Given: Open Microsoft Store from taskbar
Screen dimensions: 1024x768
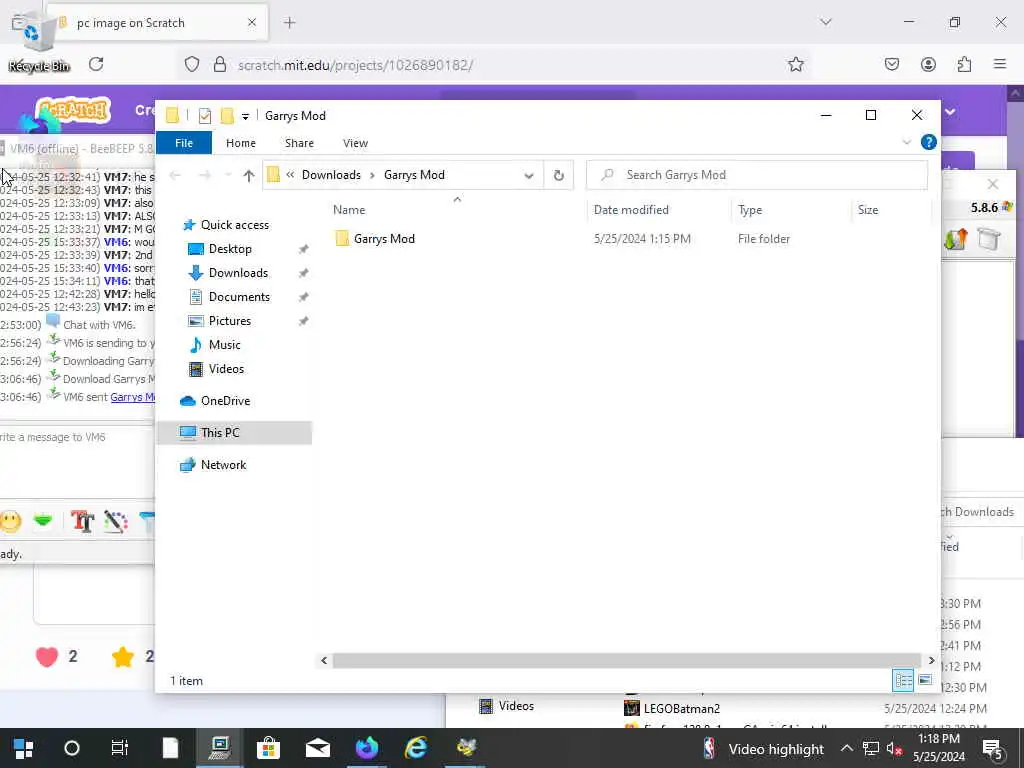Looking at the screenshot, I should pyautogui.click(x=268, y=748).
